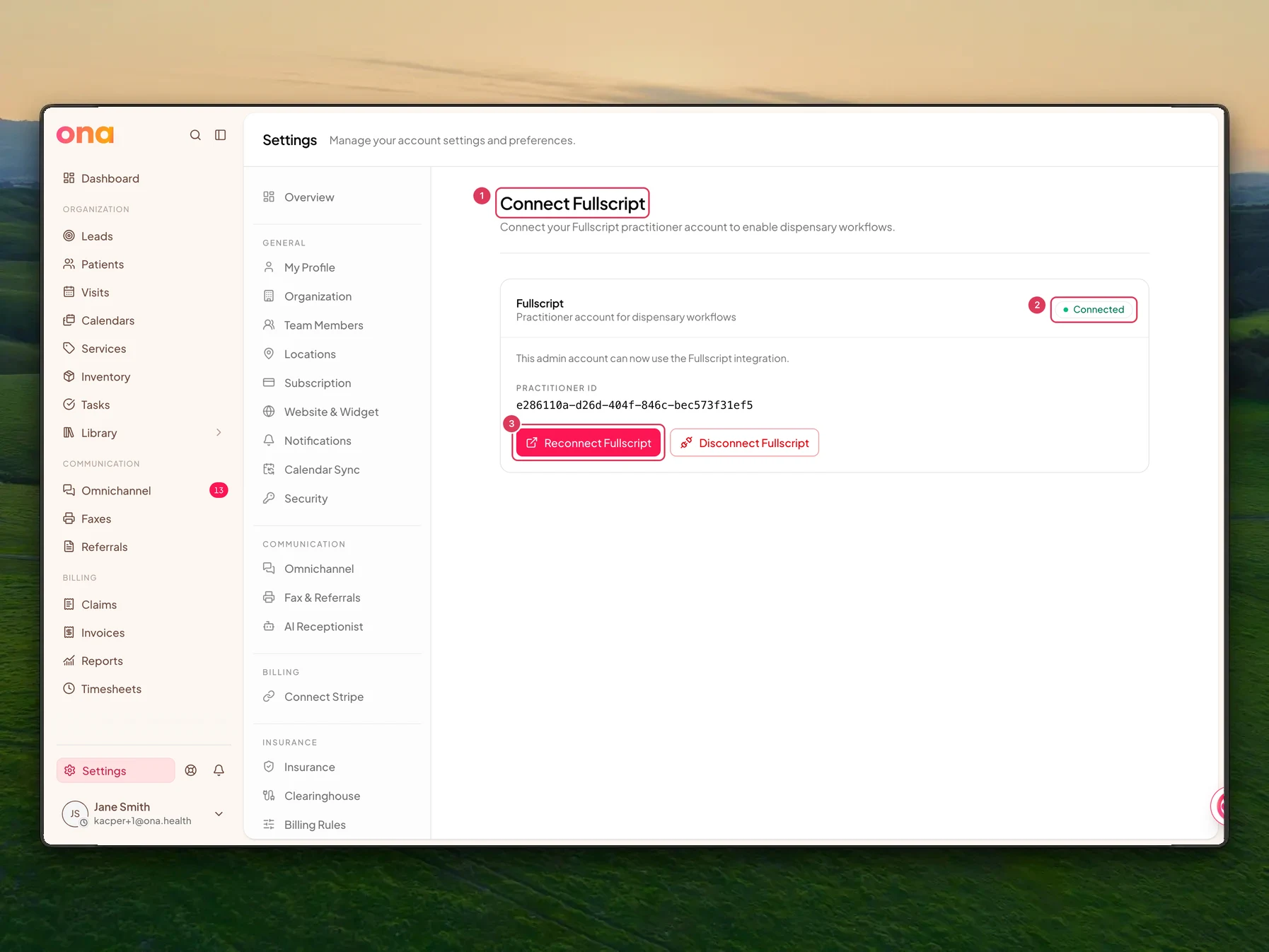Click the JS user avatar
The width and height of the screenshot is (1269, 952).
[x=75, y=814]
